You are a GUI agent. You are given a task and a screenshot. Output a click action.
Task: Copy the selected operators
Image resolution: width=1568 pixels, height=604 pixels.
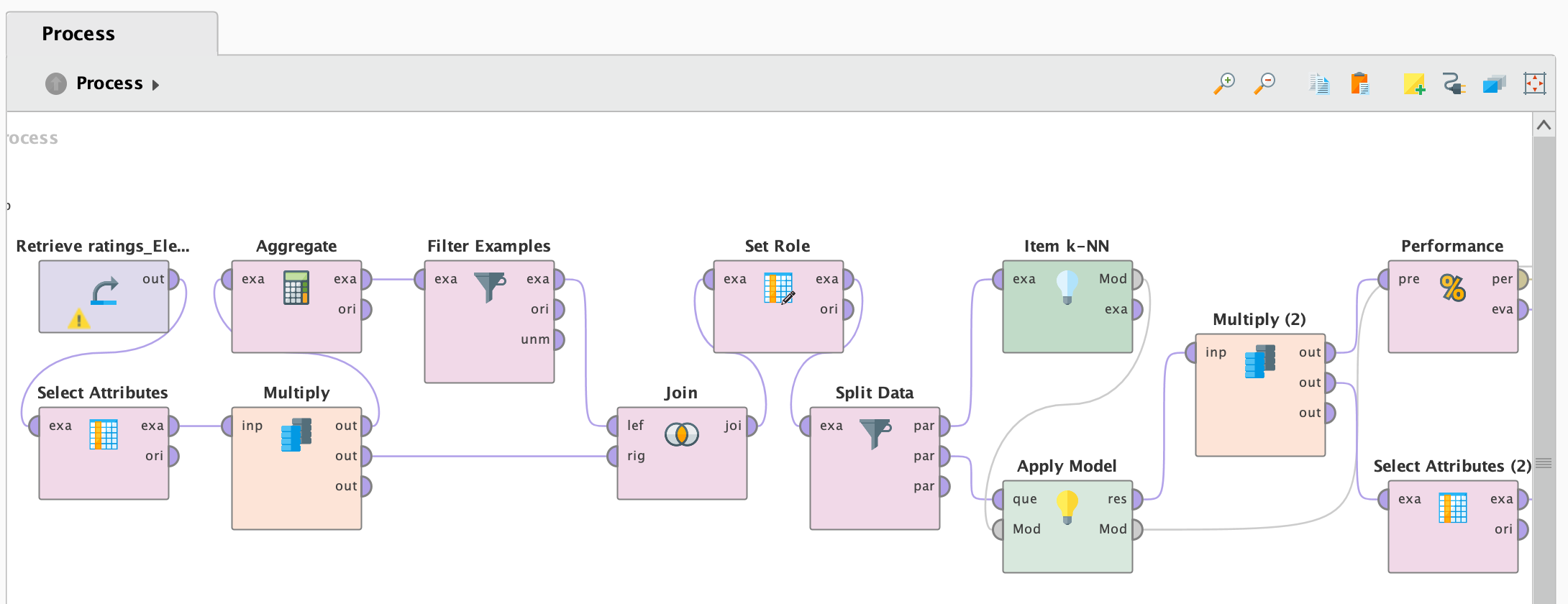point(1319,84)
